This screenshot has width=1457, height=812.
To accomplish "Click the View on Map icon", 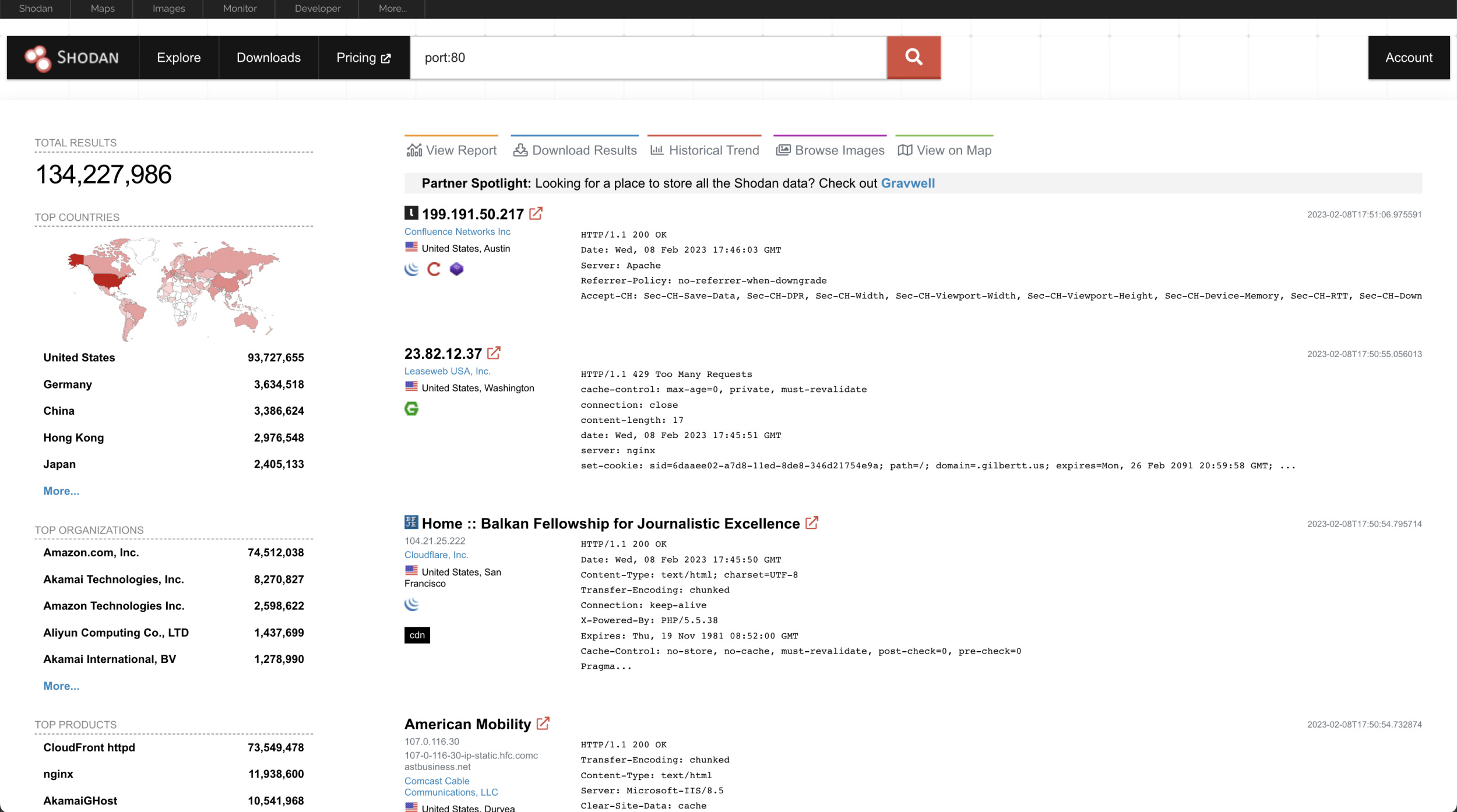I will [905, 150].
